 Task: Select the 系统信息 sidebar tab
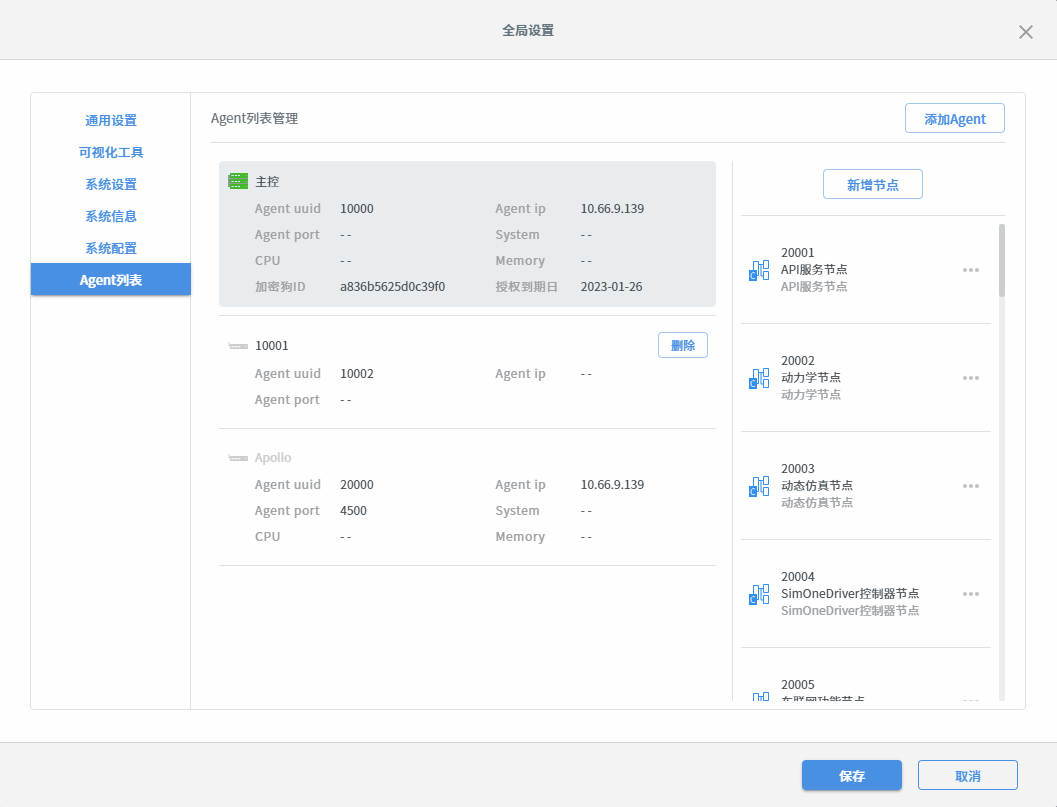pyautogui.click(x=111, y=216)
